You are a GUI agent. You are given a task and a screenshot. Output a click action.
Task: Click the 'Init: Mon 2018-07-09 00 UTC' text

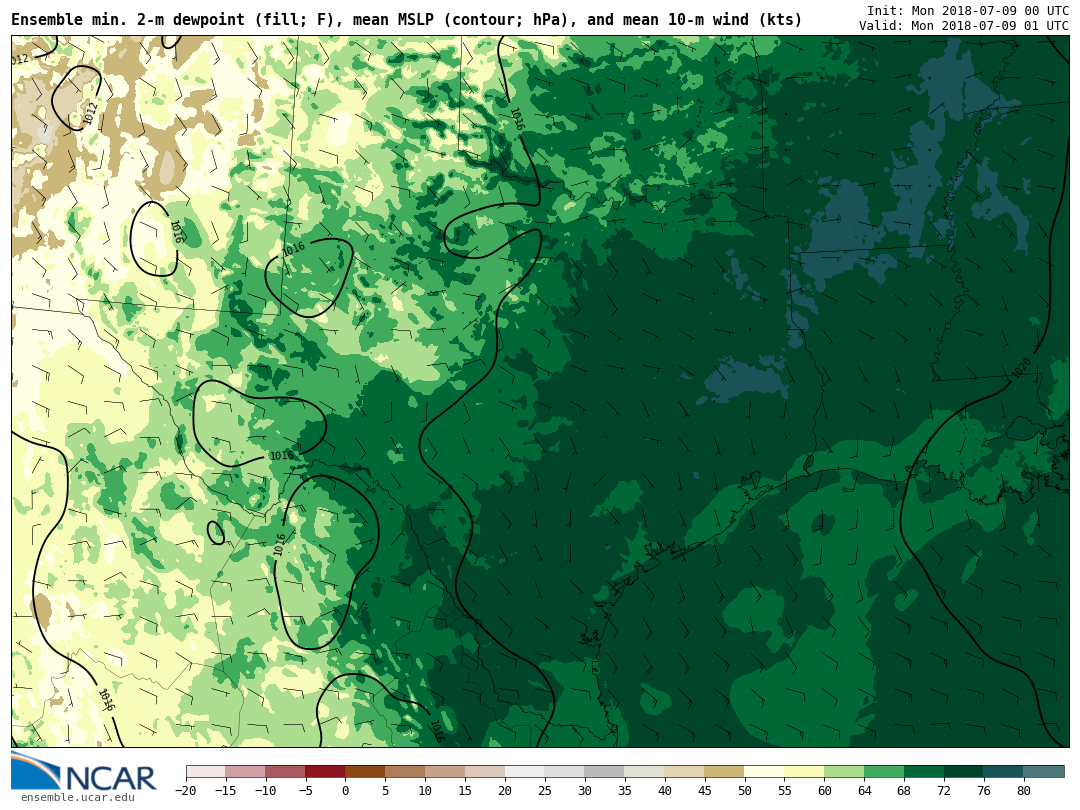click(968, 10)
